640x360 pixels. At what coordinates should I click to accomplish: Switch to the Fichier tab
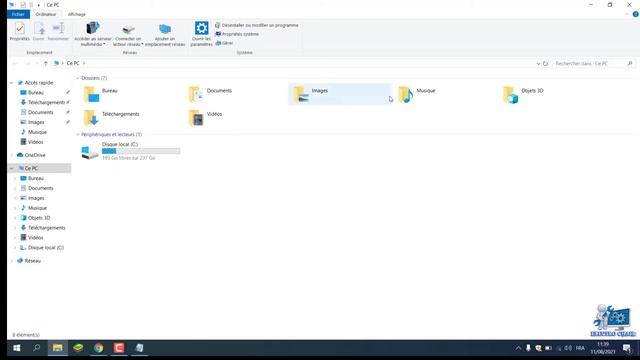pyautogui.click(x=18, y=14)
